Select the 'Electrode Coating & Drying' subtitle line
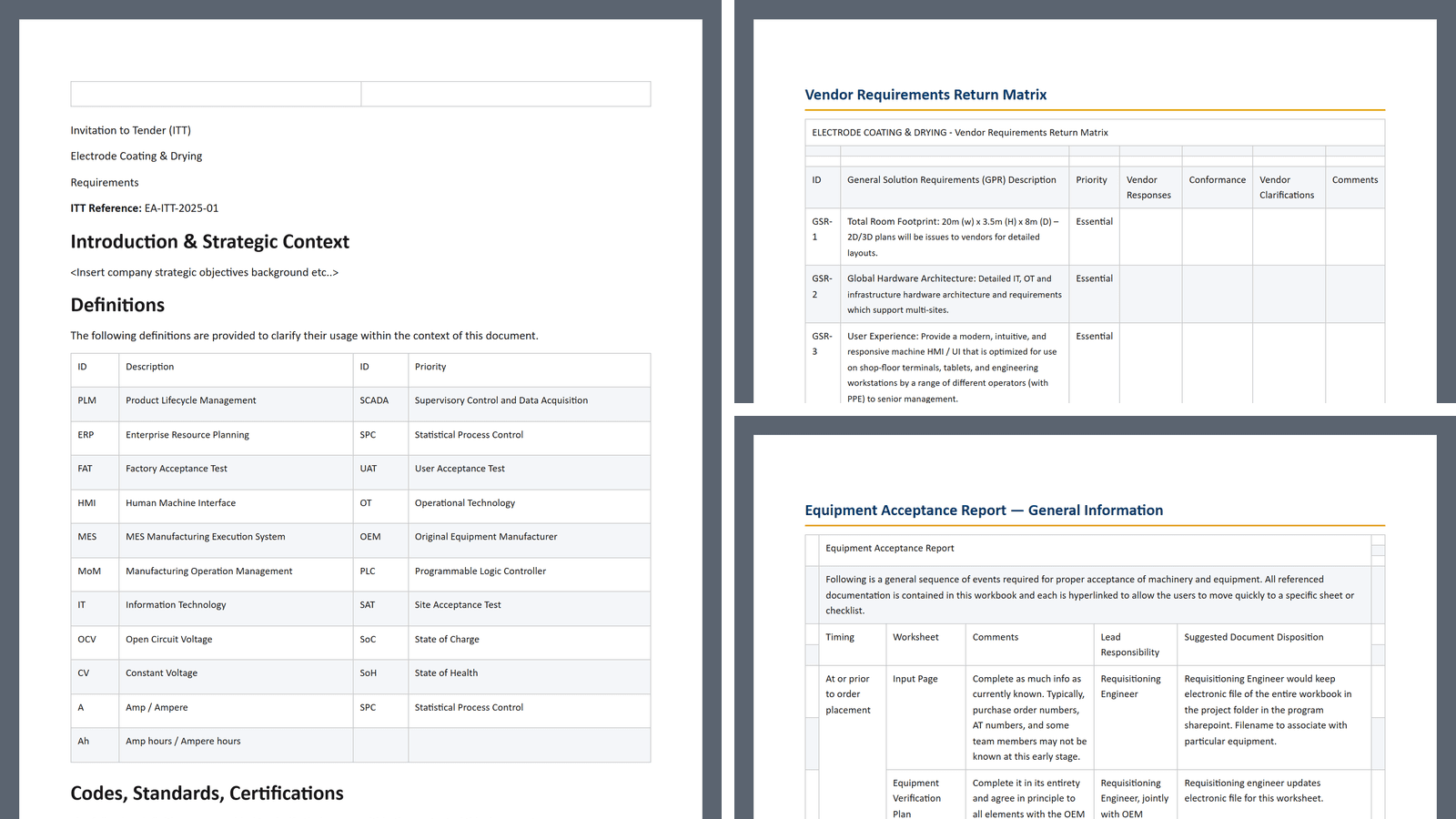This screenshot has height=819, width=1456. point(136,156)
